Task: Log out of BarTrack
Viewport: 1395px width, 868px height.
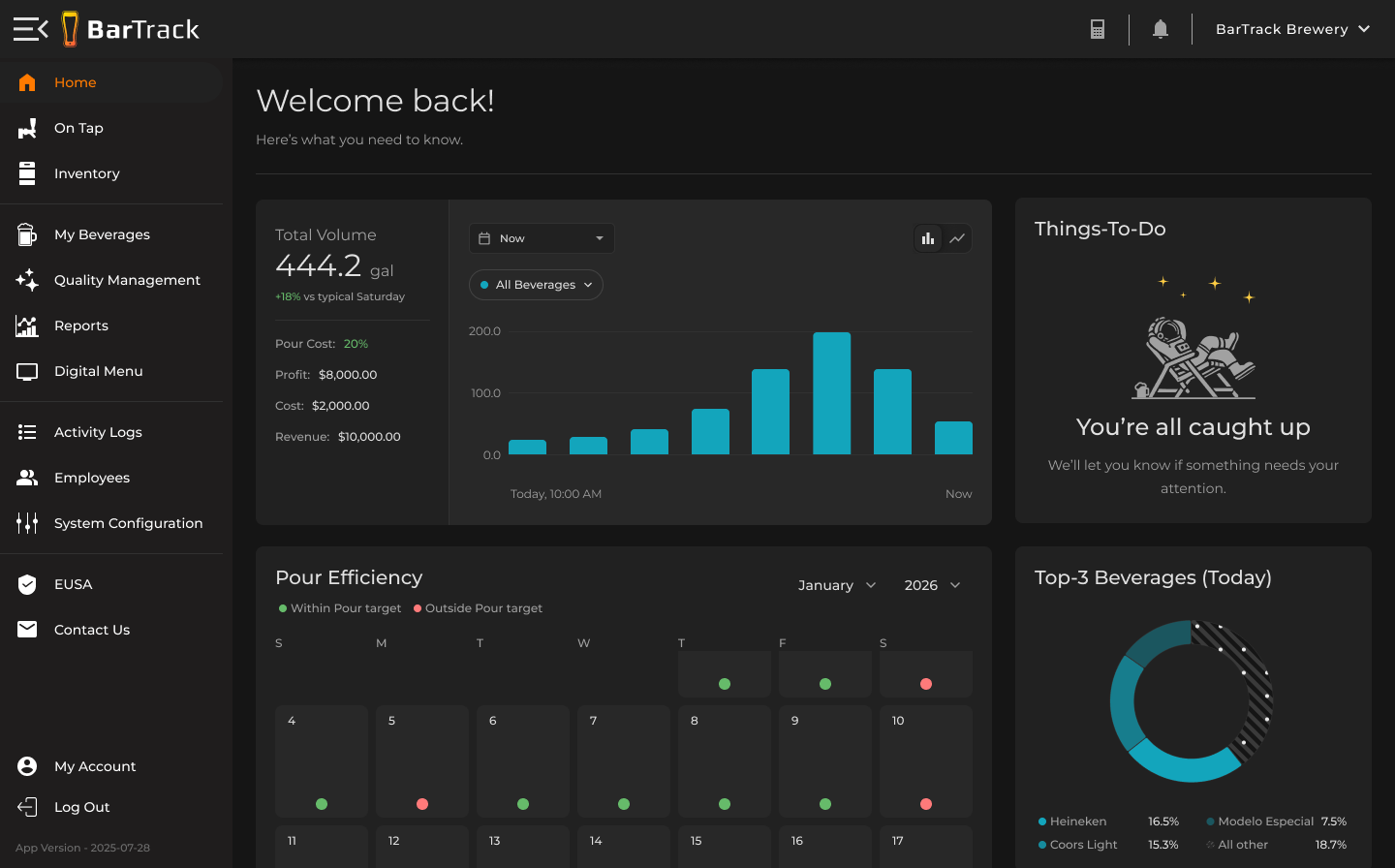Action: tap(83, 807)
